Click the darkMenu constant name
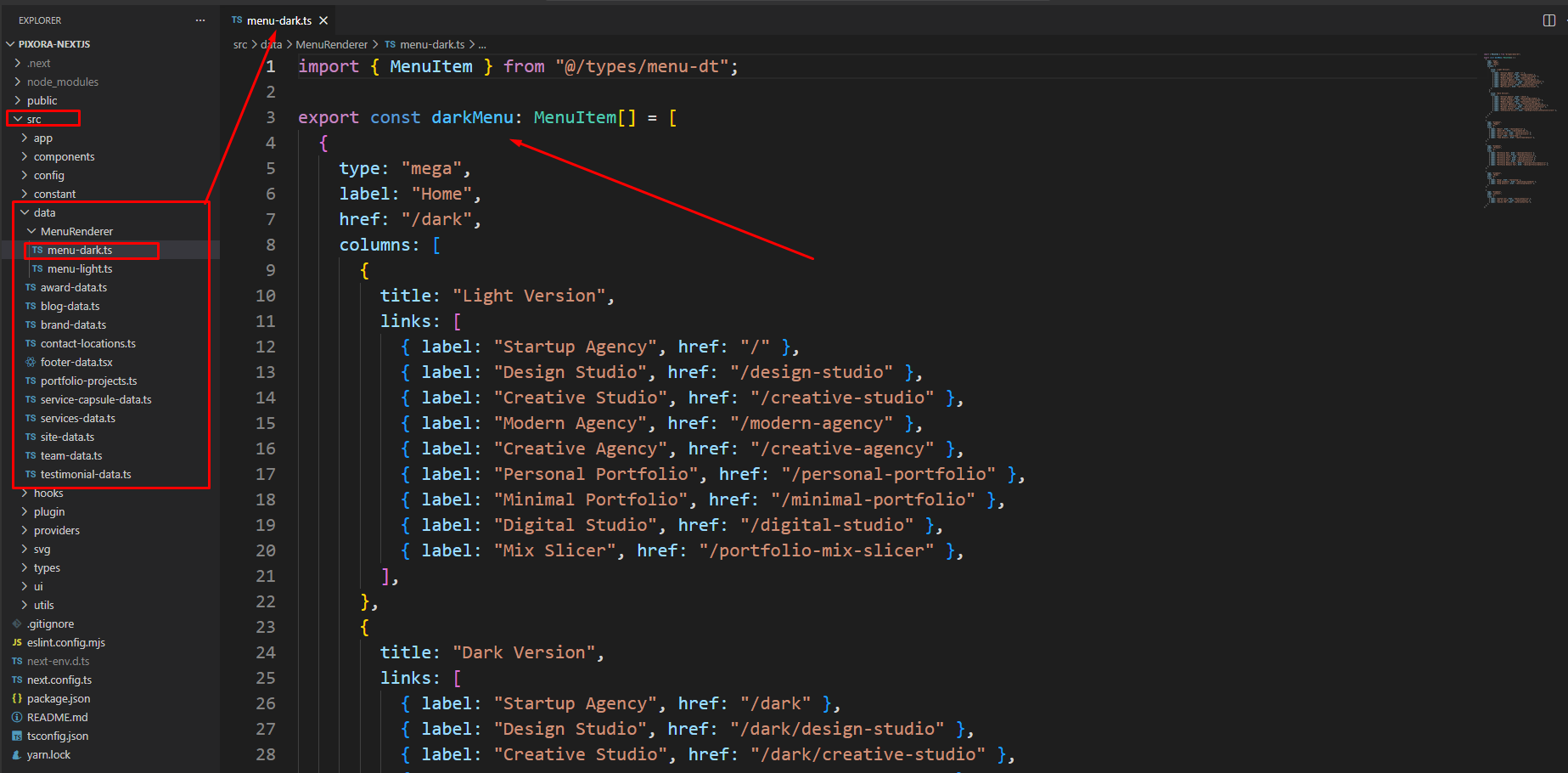The image size is (1568, 773). pos(472,117)
